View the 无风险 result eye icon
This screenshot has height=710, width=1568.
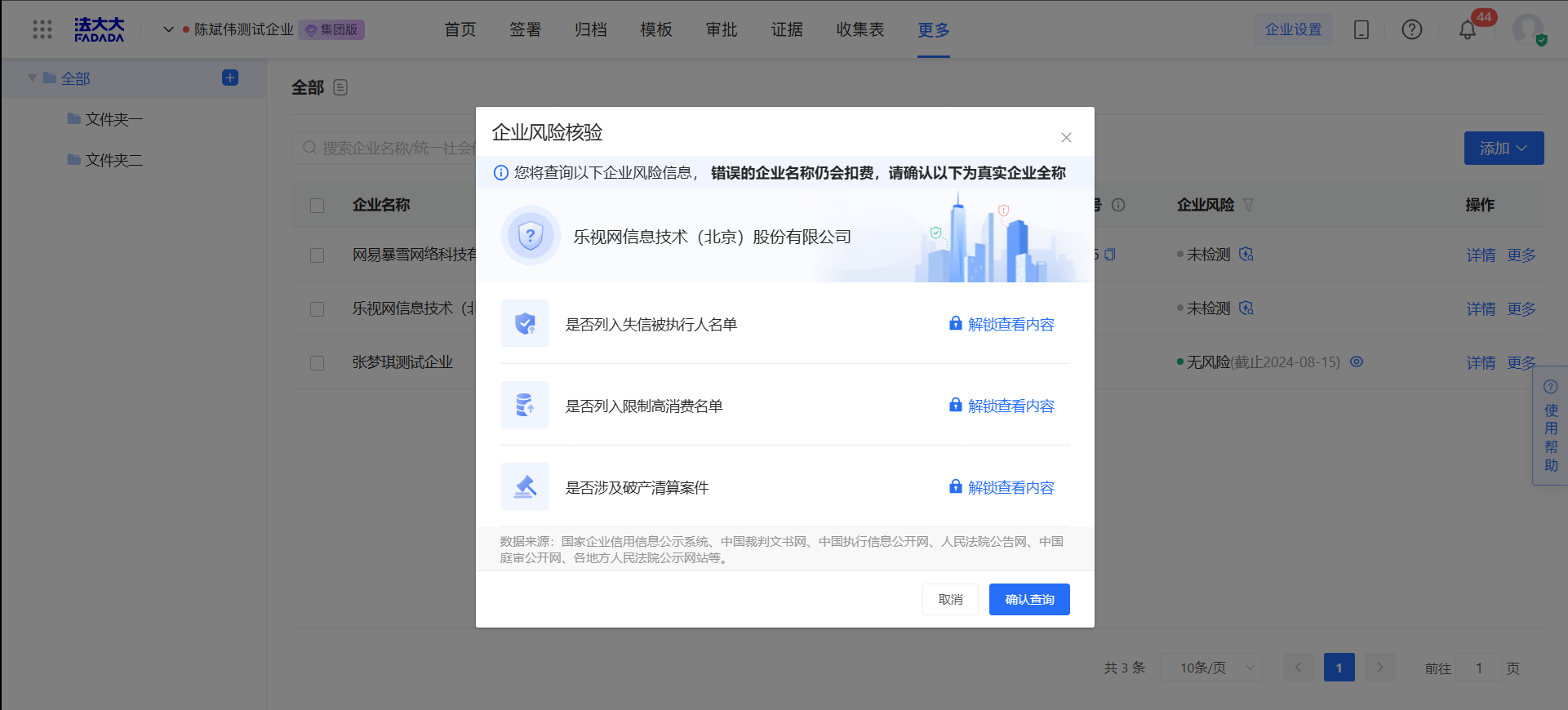tap(1357, 362)
